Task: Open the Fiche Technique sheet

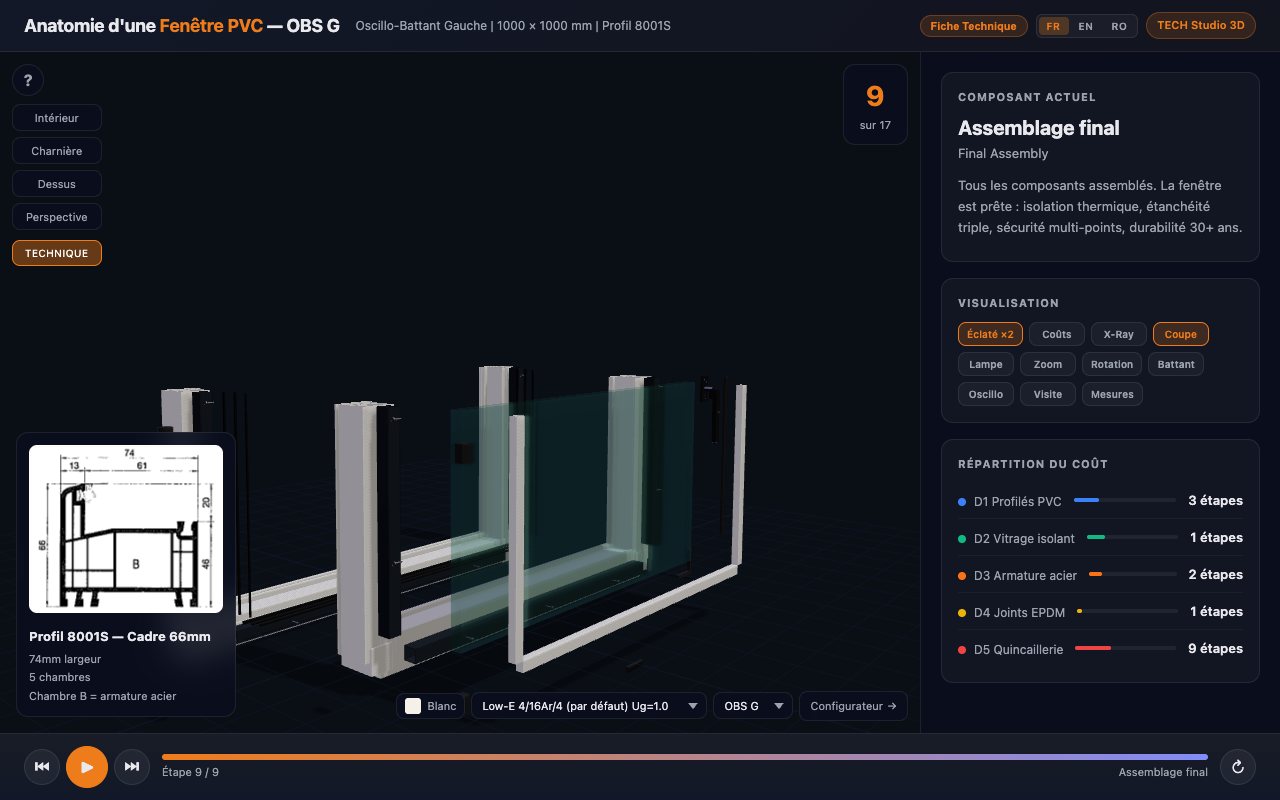Action: (973, 26)
